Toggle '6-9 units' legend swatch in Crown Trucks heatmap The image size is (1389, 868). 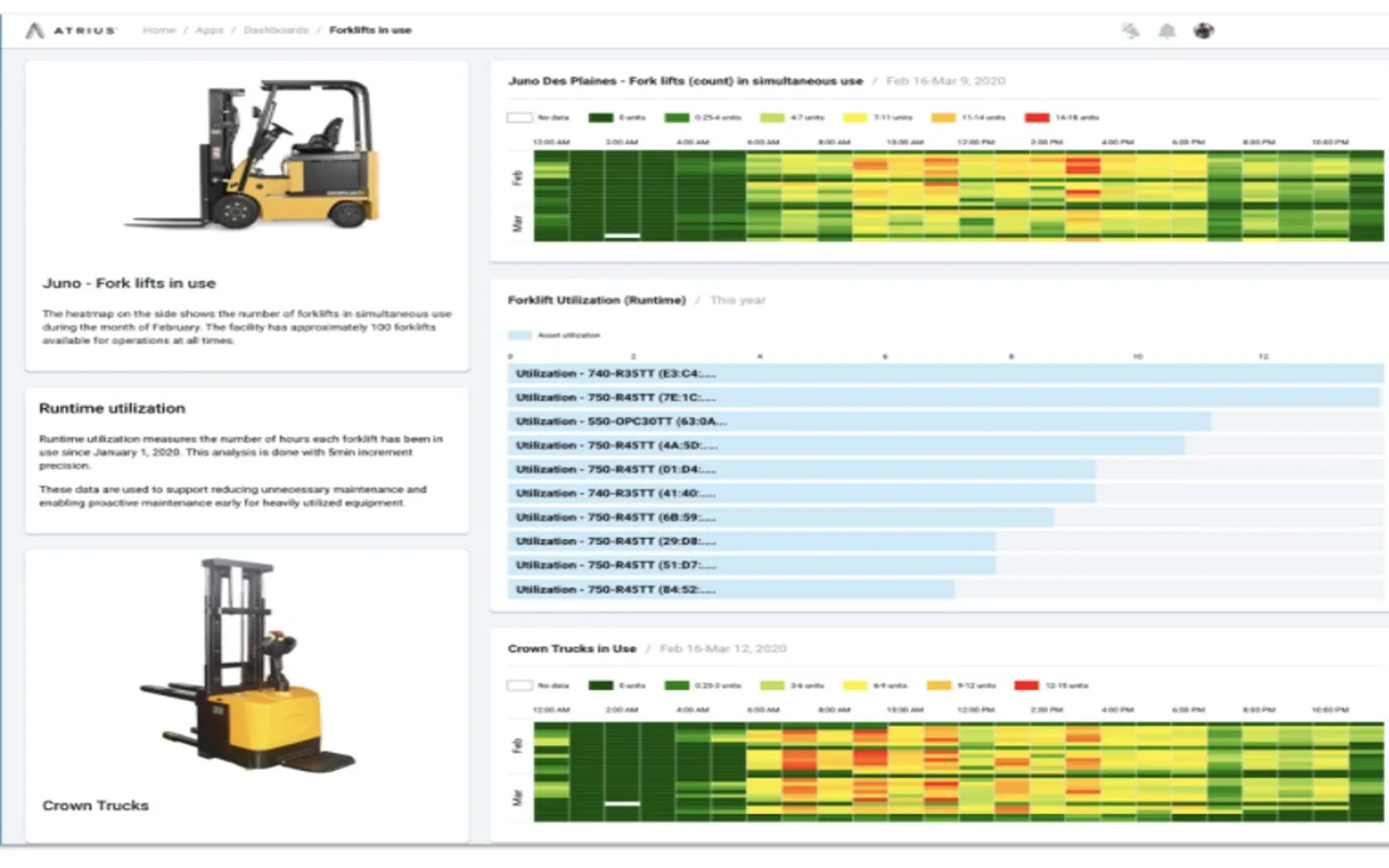click(x=855, y=686)
